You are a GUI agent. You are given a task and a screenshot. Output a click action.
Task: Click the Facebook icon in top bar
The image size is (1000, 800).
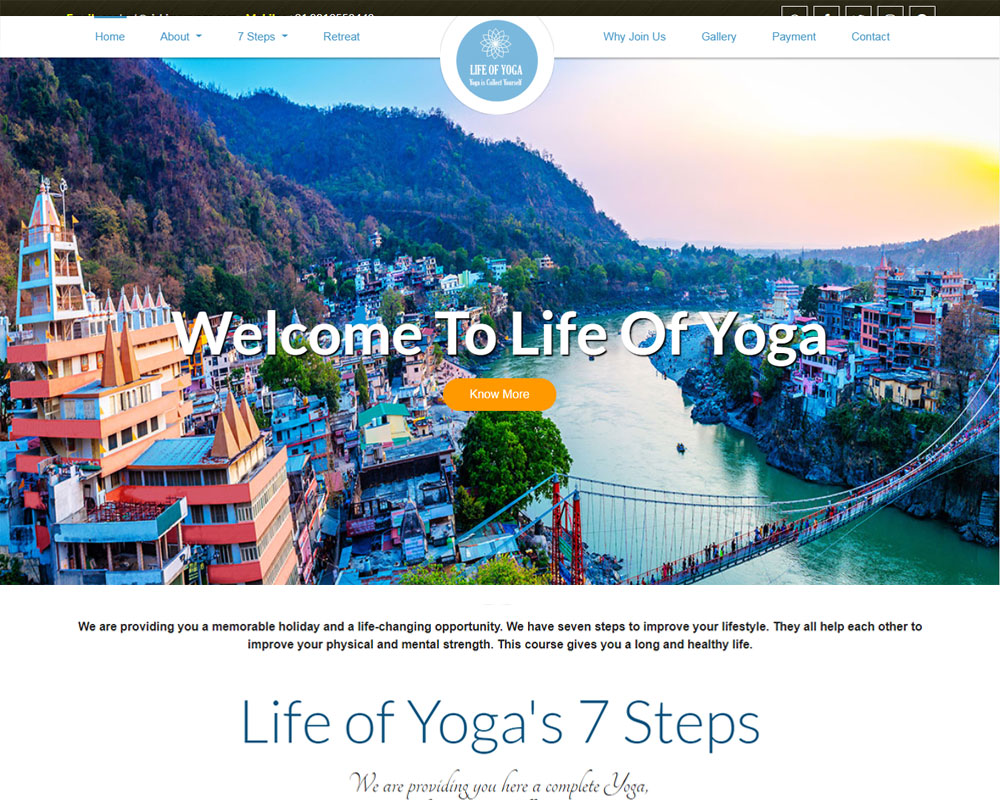827,11
